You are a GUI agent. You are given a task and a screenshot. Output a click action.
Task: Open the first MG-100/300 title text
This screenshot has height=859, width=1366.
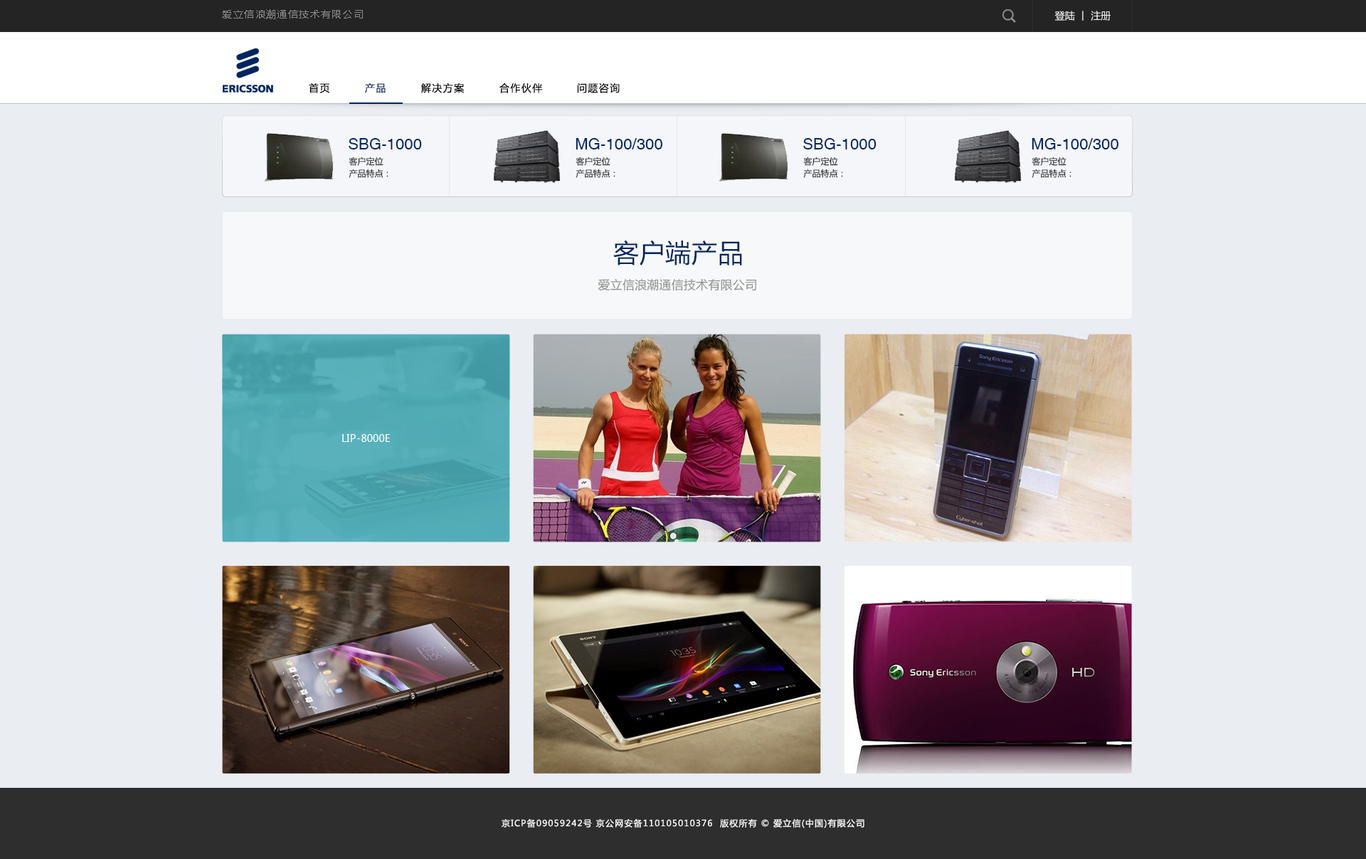619,144
